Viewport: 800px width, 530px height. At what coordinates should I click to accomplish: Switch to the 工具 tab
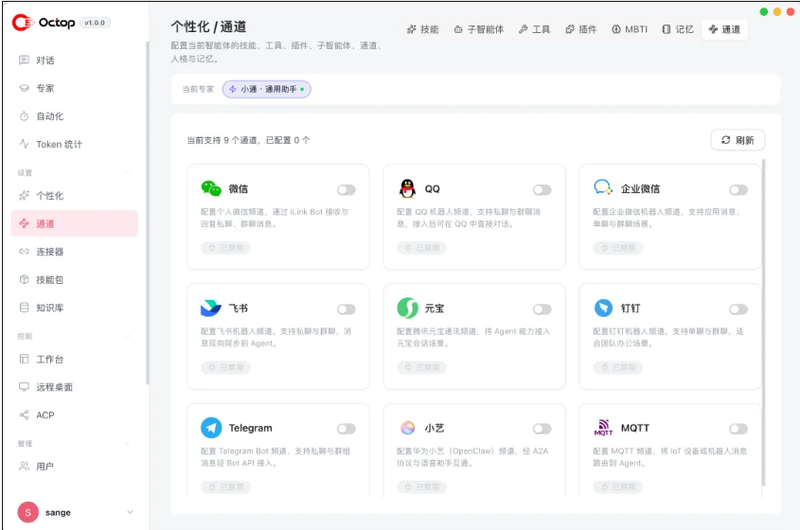coord(534,30)
